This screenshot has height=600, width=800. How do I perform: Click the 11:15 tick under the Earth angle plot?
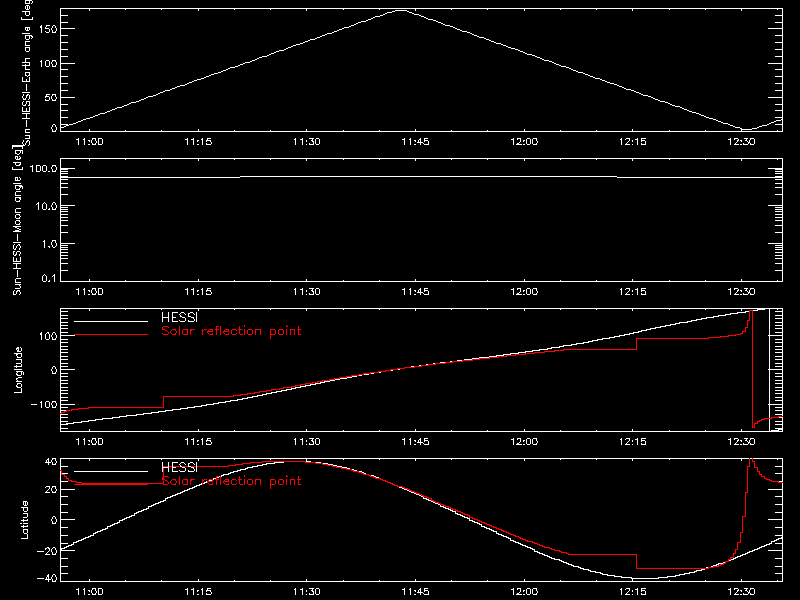(x=198, y=142)
